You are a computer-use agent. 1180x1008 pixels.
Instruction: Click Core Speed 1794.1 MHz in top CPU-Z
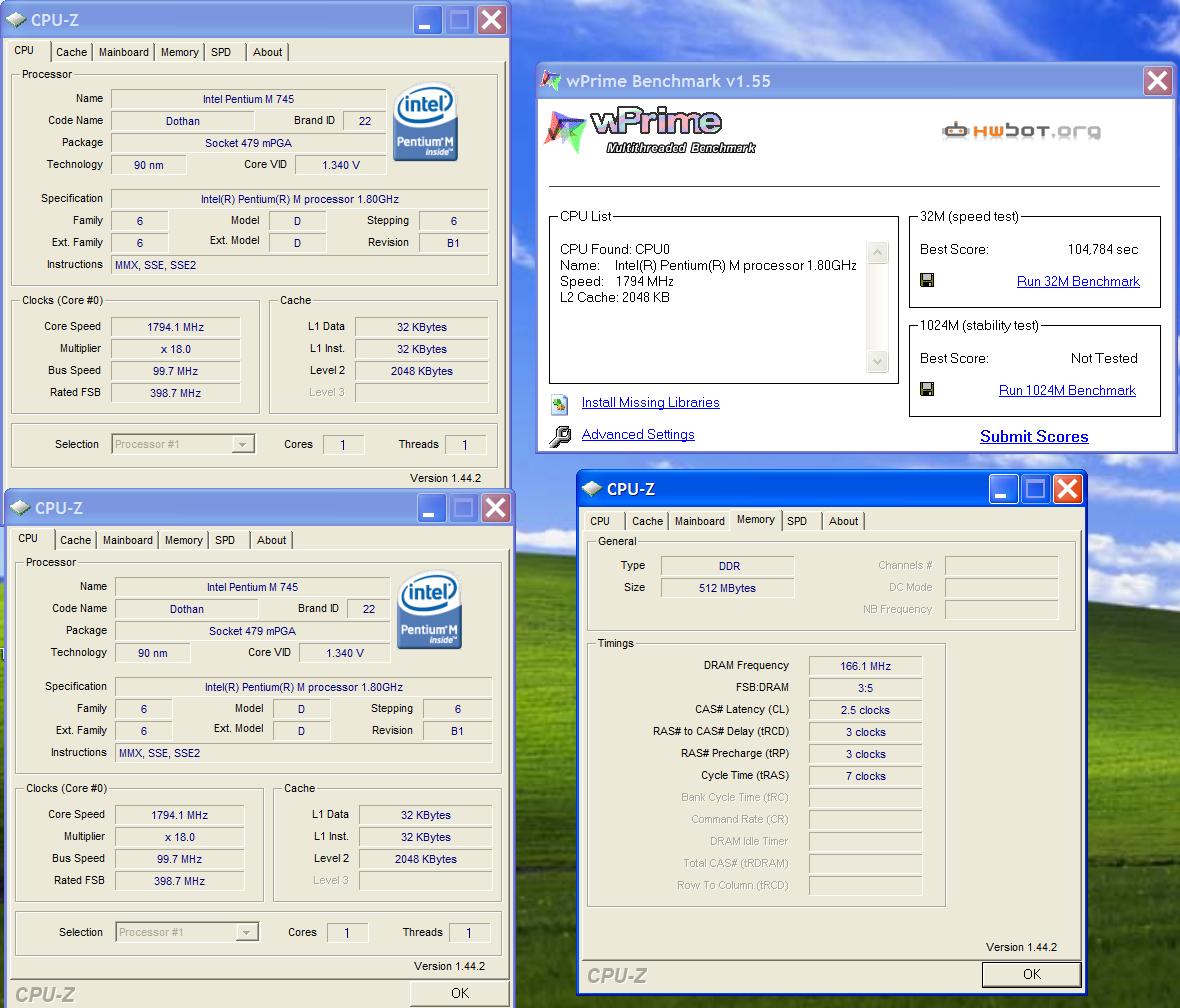point(175,327)
